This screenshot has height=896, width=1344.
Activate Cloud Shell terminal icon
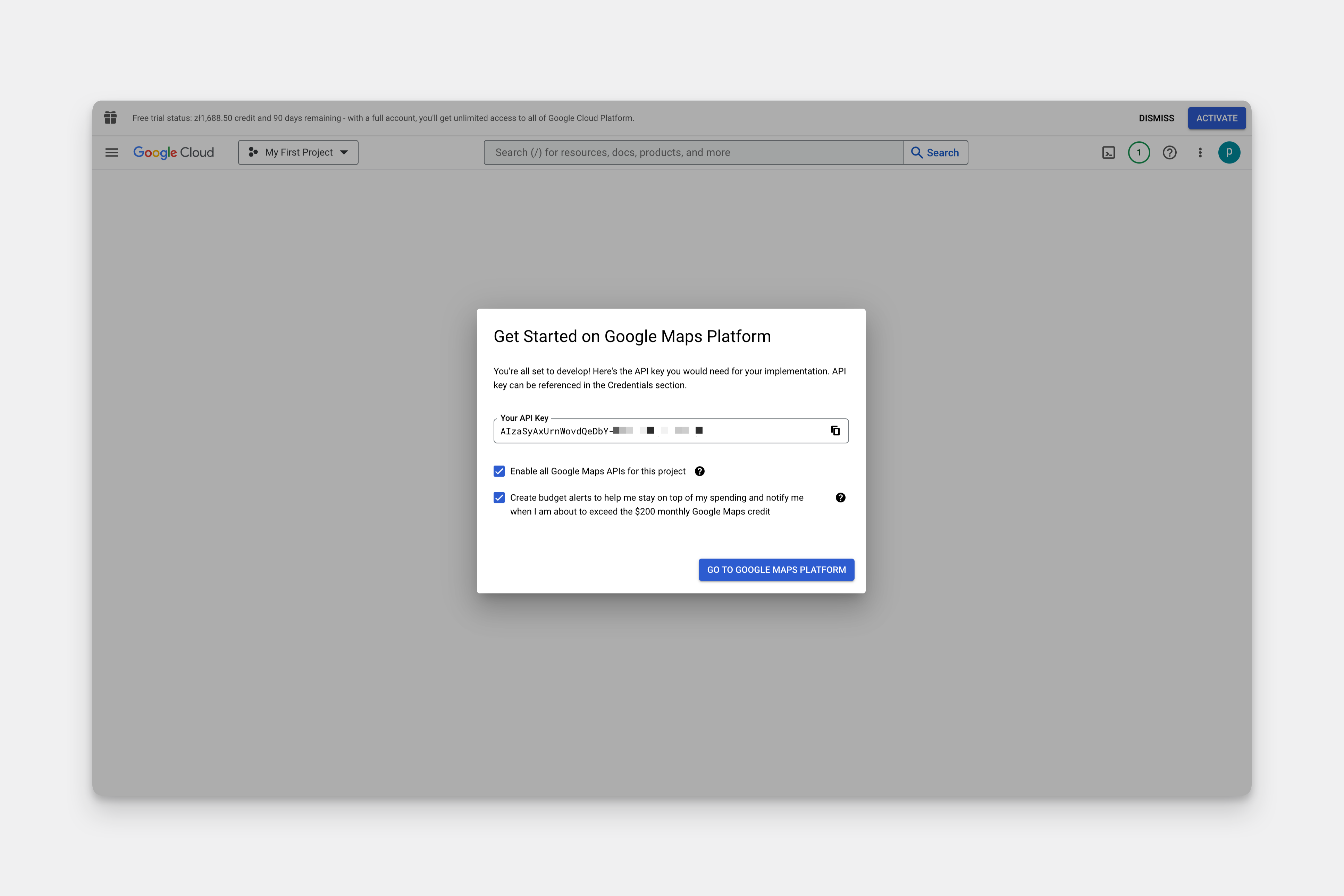point(1108,152)
